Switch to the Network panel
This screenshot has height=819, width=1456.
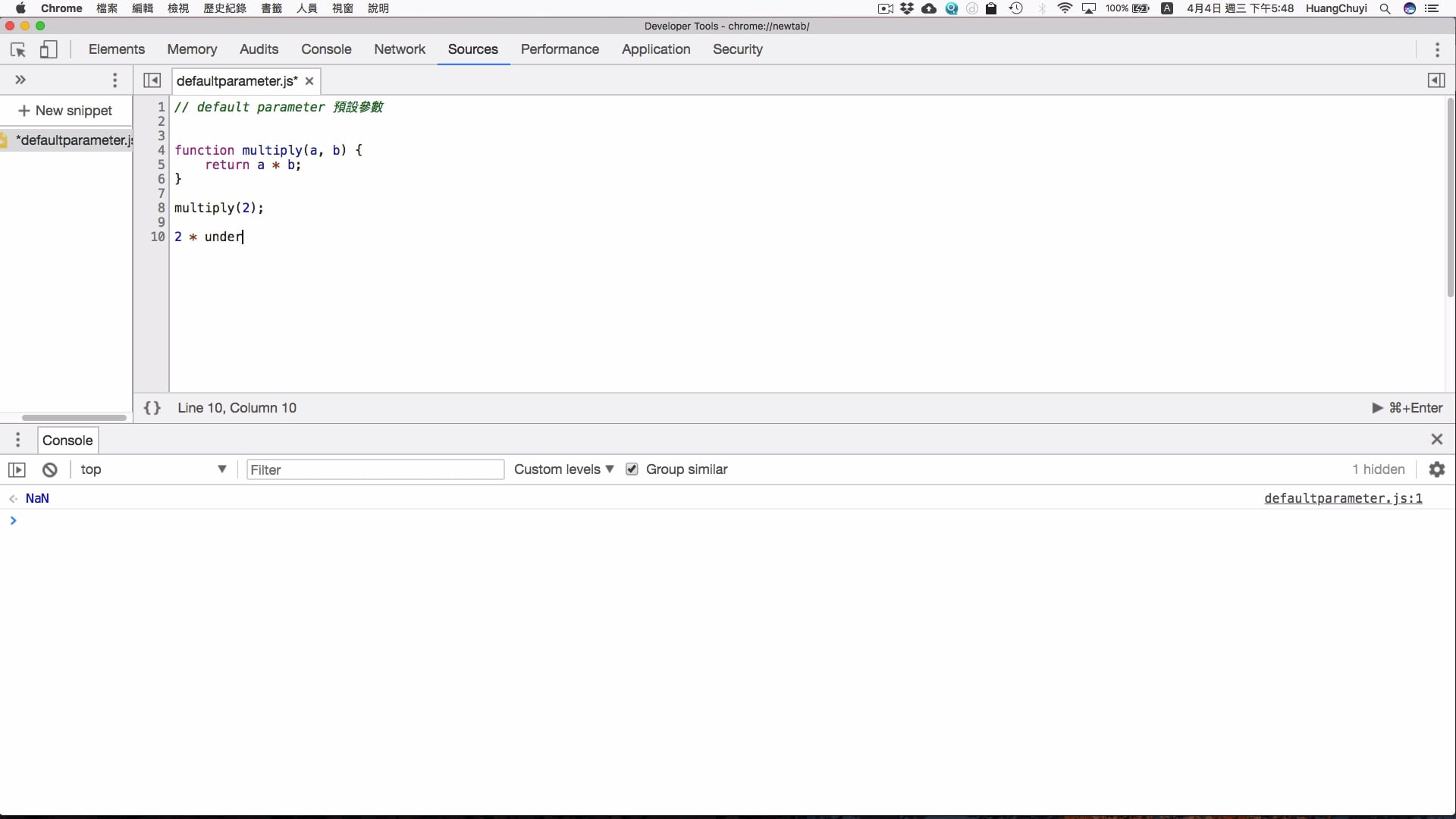[x=400, y=49]
